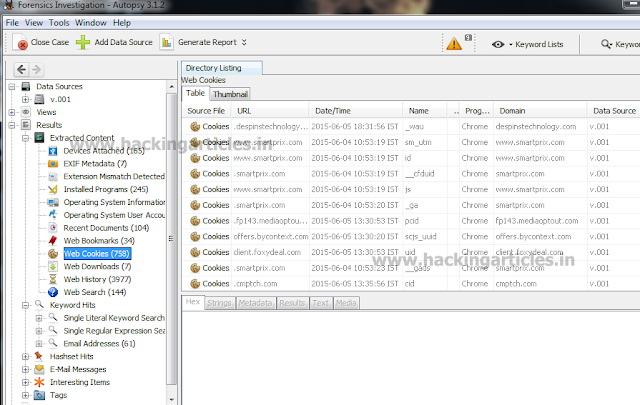The width and height of the screenshot is (640, 405).
Task: Sort by the Date/Time column header
Action: 356,111
